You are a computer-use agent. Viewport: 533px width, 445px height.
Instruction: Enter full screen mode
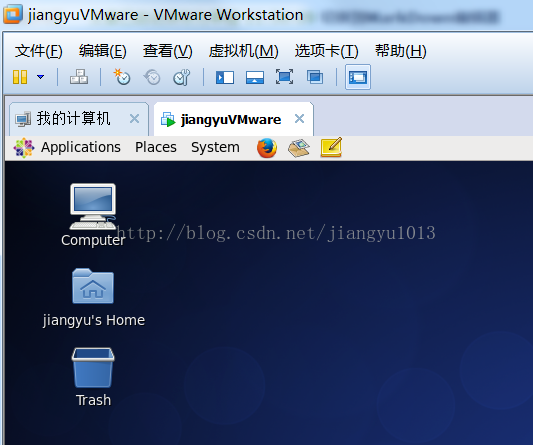pos(284,77)
